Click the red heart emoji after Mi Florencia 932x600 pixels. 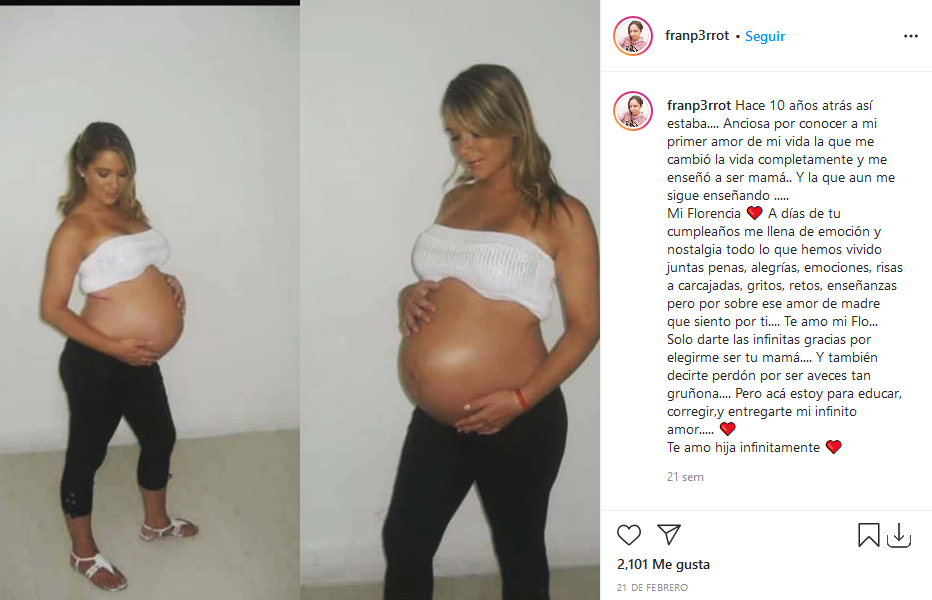pos(754,213)
